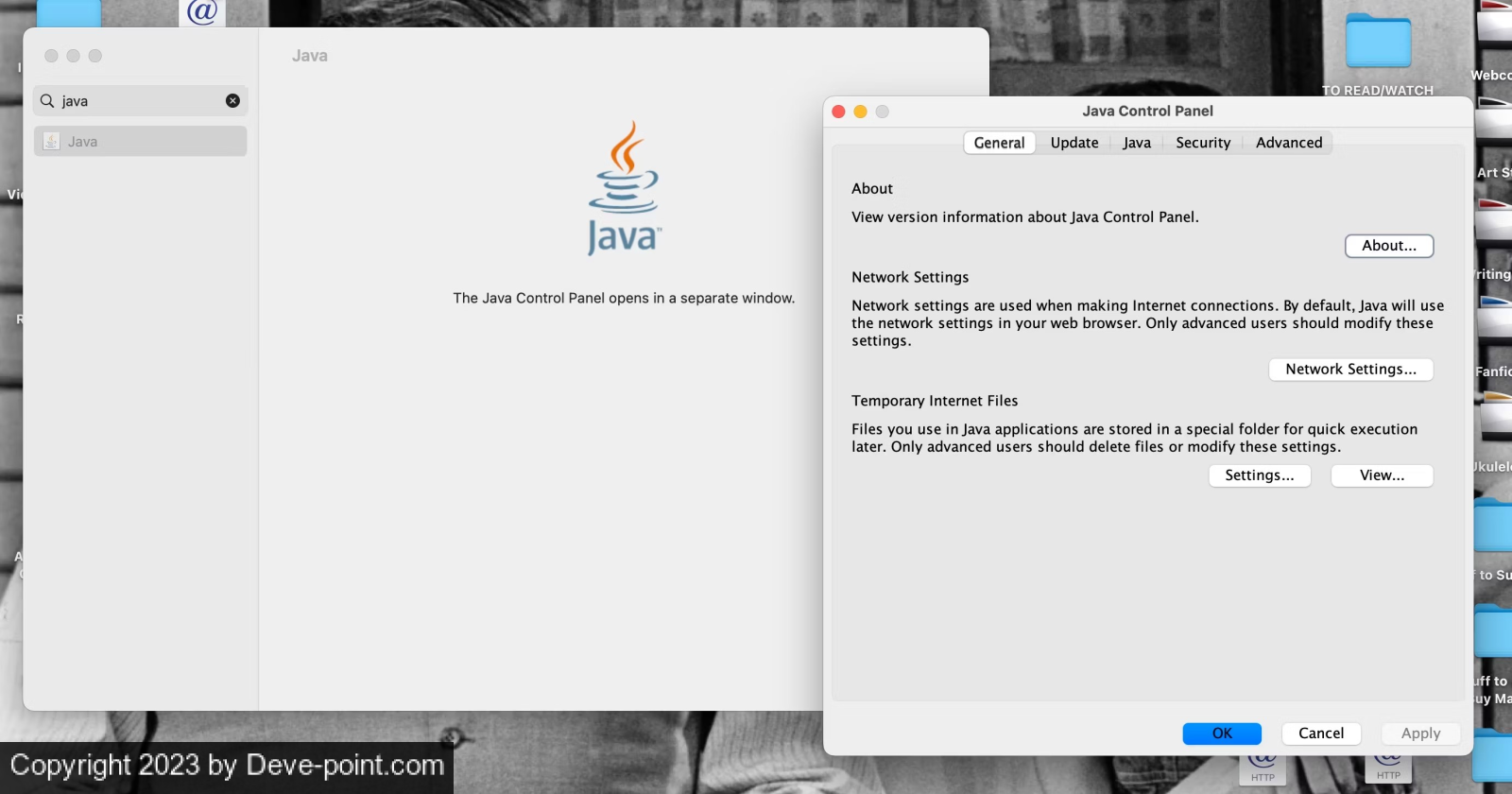Click the Java pane title text
Screen dimensions: 1512x794
[x=310, y=56]
